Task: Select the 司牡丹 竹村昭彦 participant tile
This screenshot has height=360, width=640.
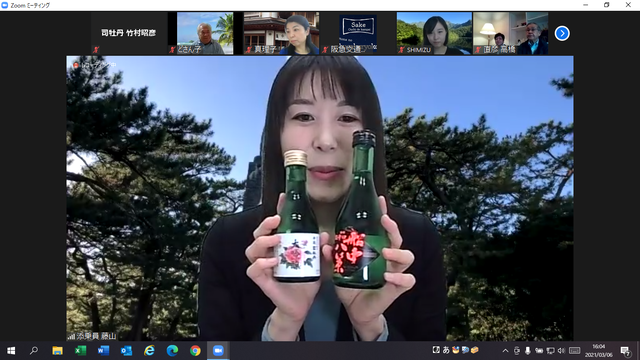Action: pos(129,33)
